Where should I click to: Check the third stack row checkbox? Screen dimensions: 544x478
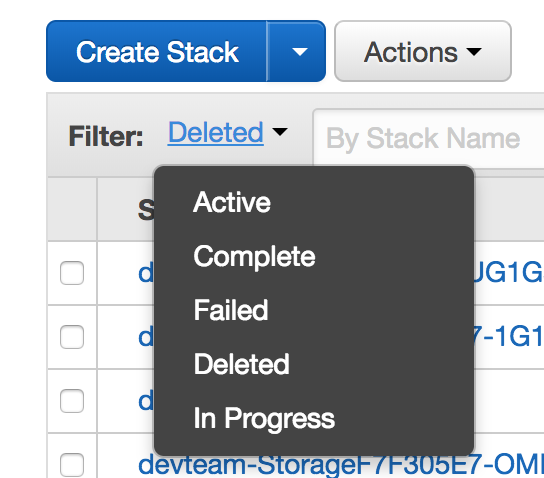click(x=72, y=401)
